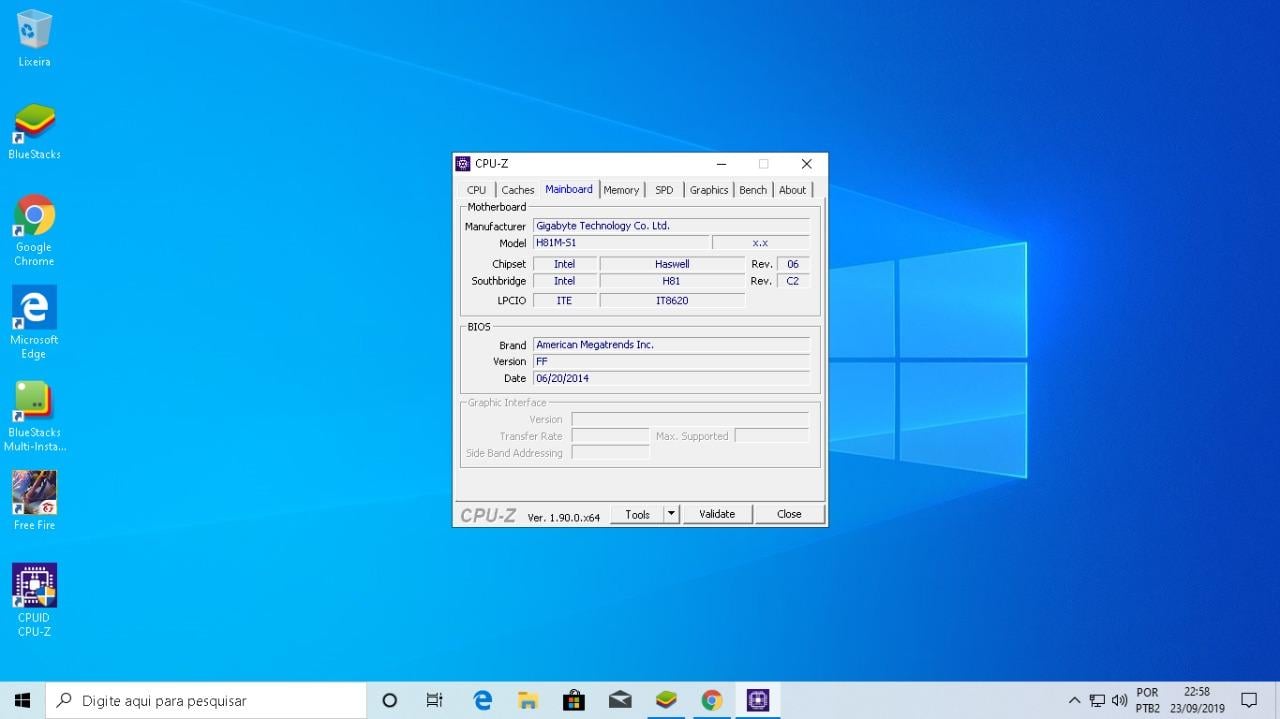Click the Tools button
The image size is (1280, 719).
click(637, 514)
